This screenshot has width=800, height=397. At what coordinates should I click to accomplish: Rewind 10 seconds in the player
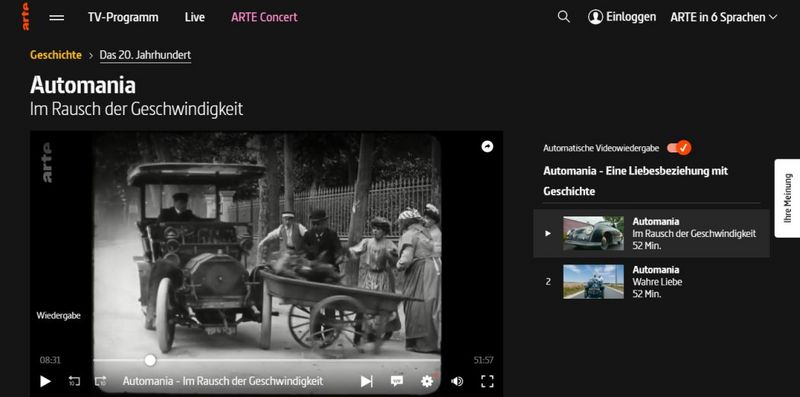click(x=74, y=381)
